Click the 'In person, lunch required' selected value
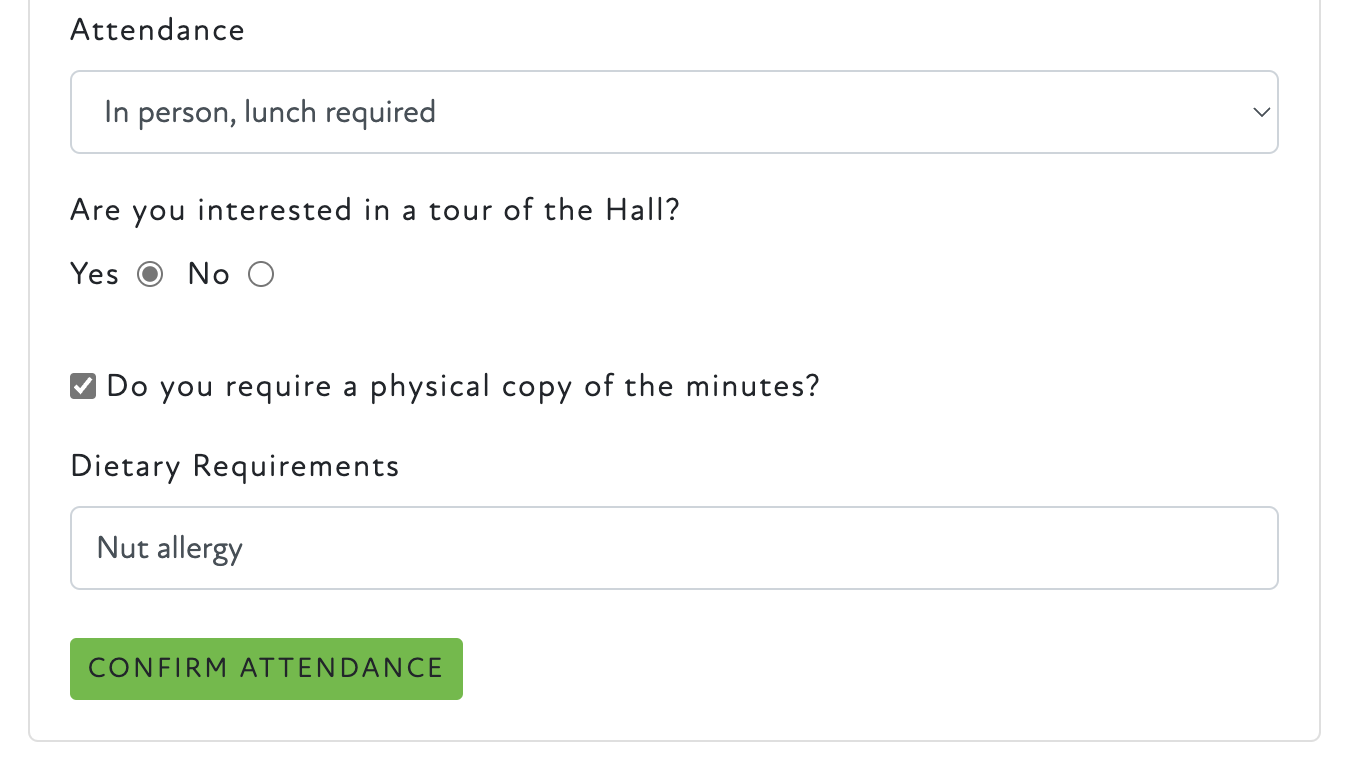Screen dimensions: 1346x784 [270, 112]
